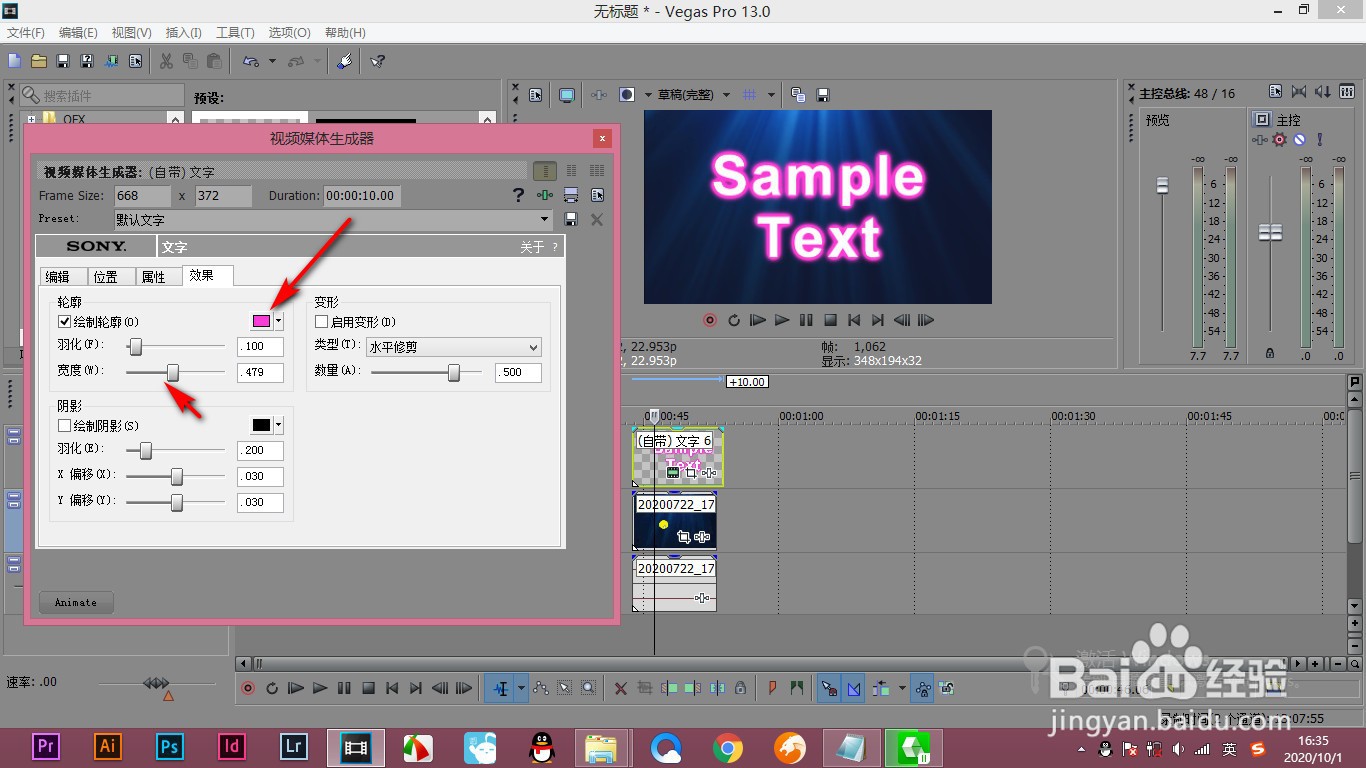The width and height of the screenshot is (1366, 768).
Task: Click the Cut scissors icon in the toolbar
Action: tap(166, 61)
